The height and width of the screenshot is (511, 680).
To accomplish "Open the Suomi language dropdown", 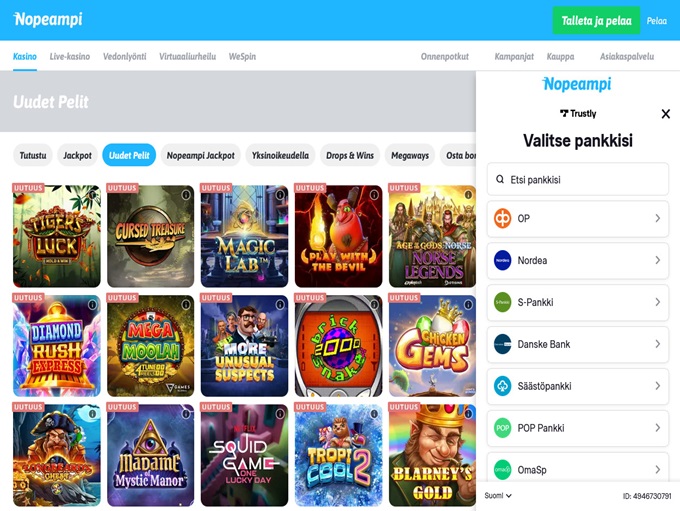I will (498, 495).
